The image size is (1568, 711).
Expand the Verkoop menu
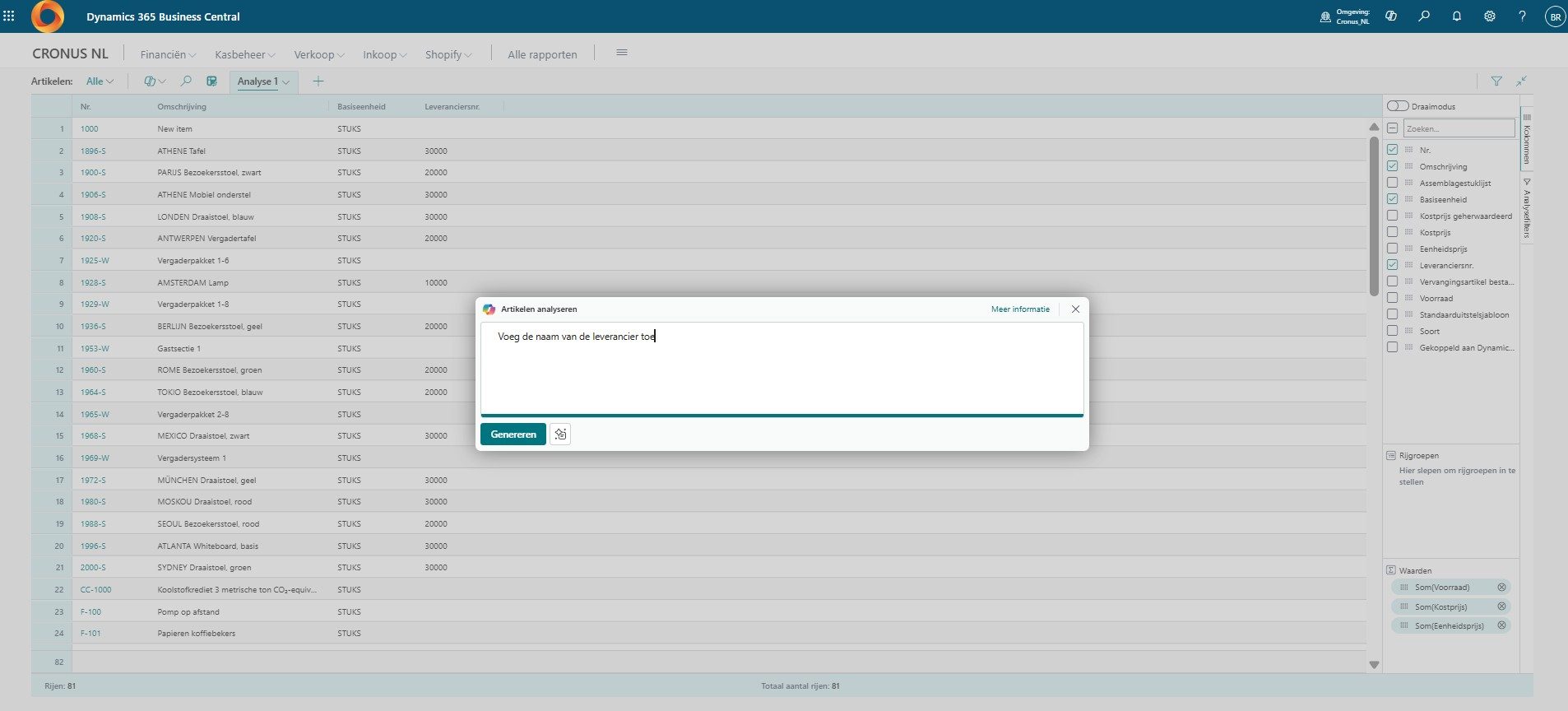[x=318, y=54]
